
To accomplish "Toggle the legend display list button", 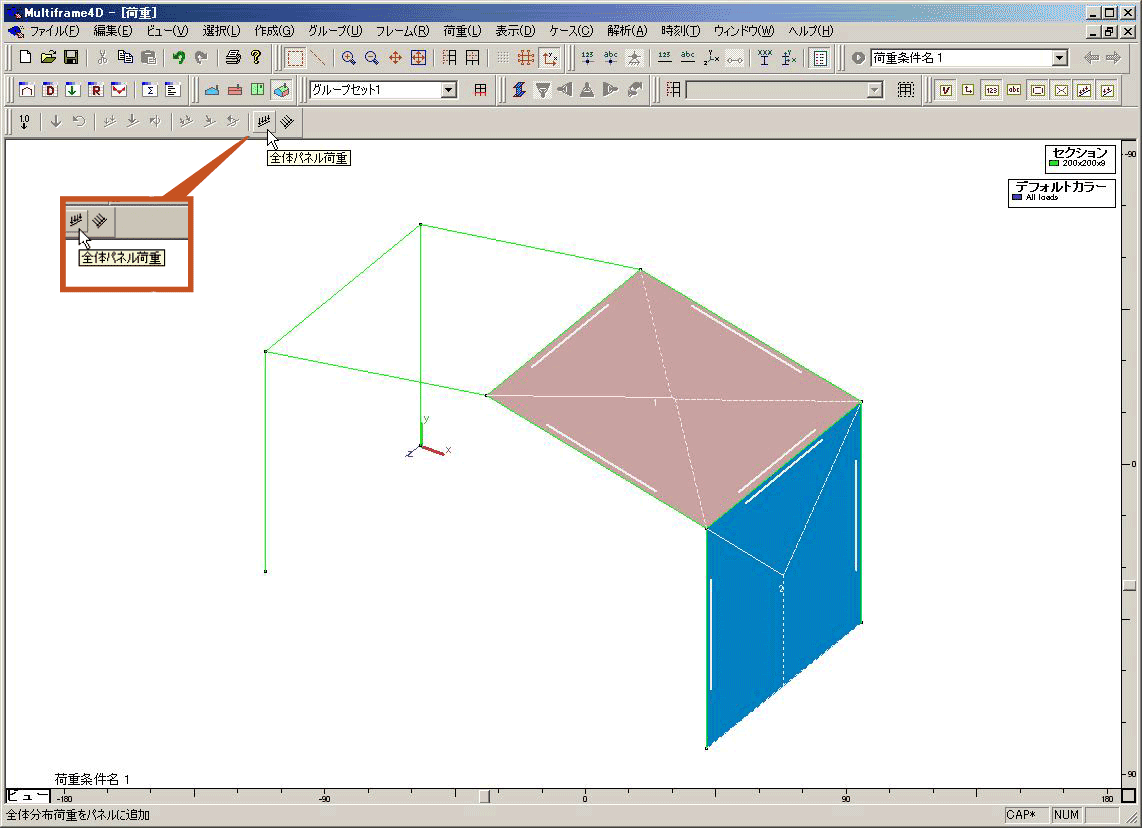I will [x=820, y=58].
